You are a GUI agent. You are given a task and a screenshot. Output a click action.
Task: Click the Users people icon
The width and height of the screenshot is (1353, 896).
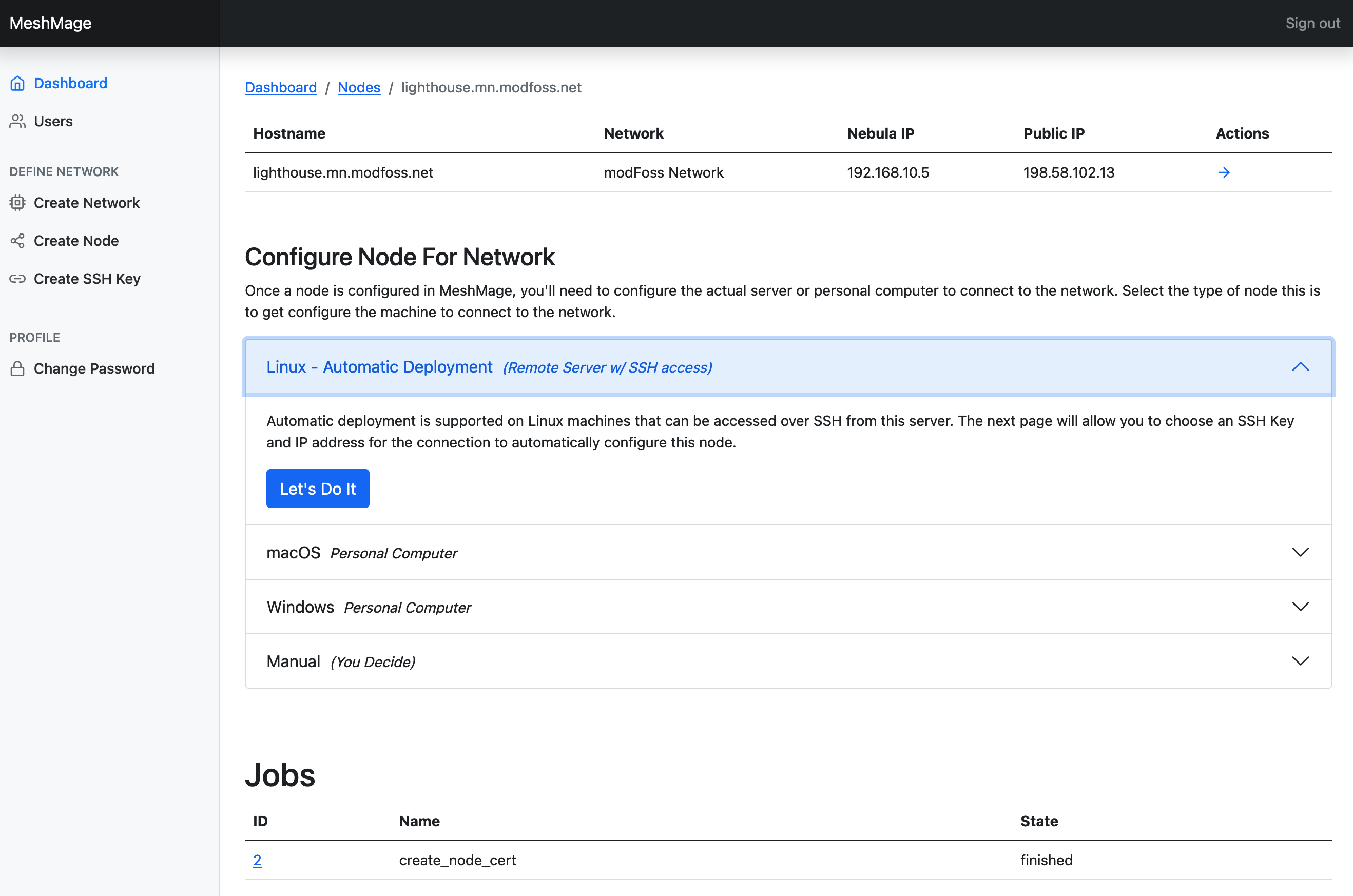(17, 121)
